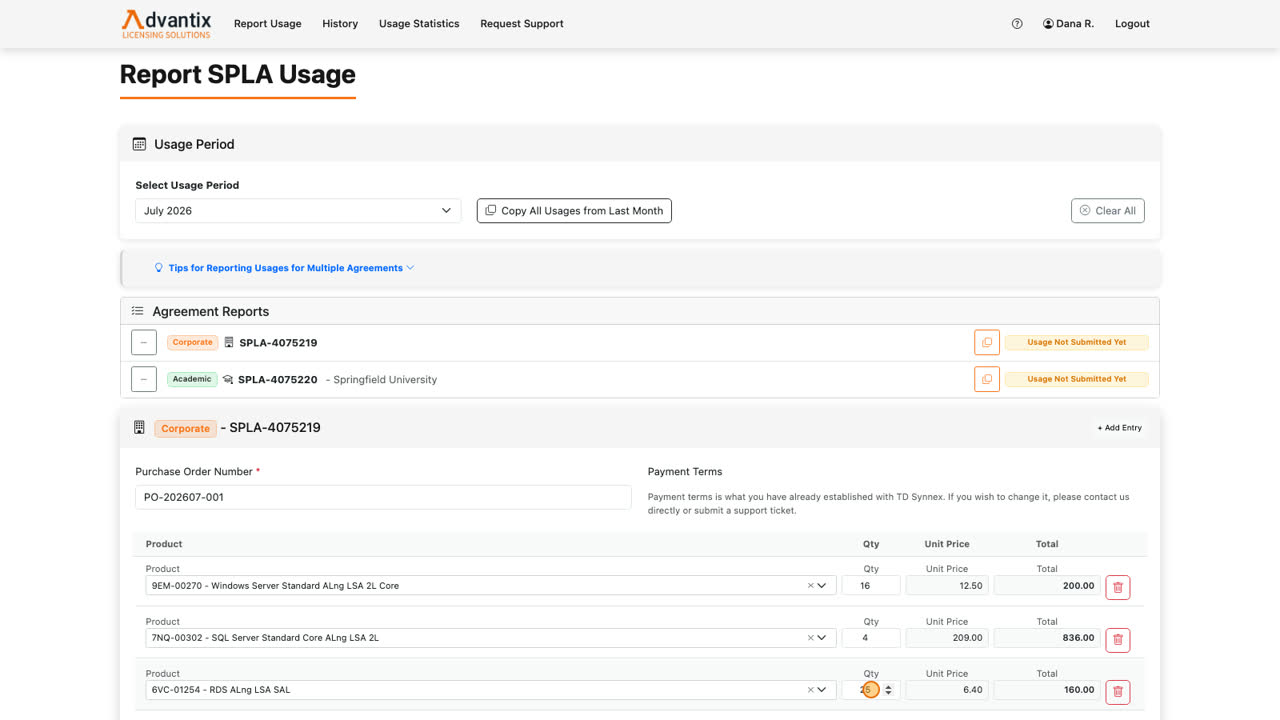Open the help question mark icon
1280x720 pixels.
coord(1017,24)
